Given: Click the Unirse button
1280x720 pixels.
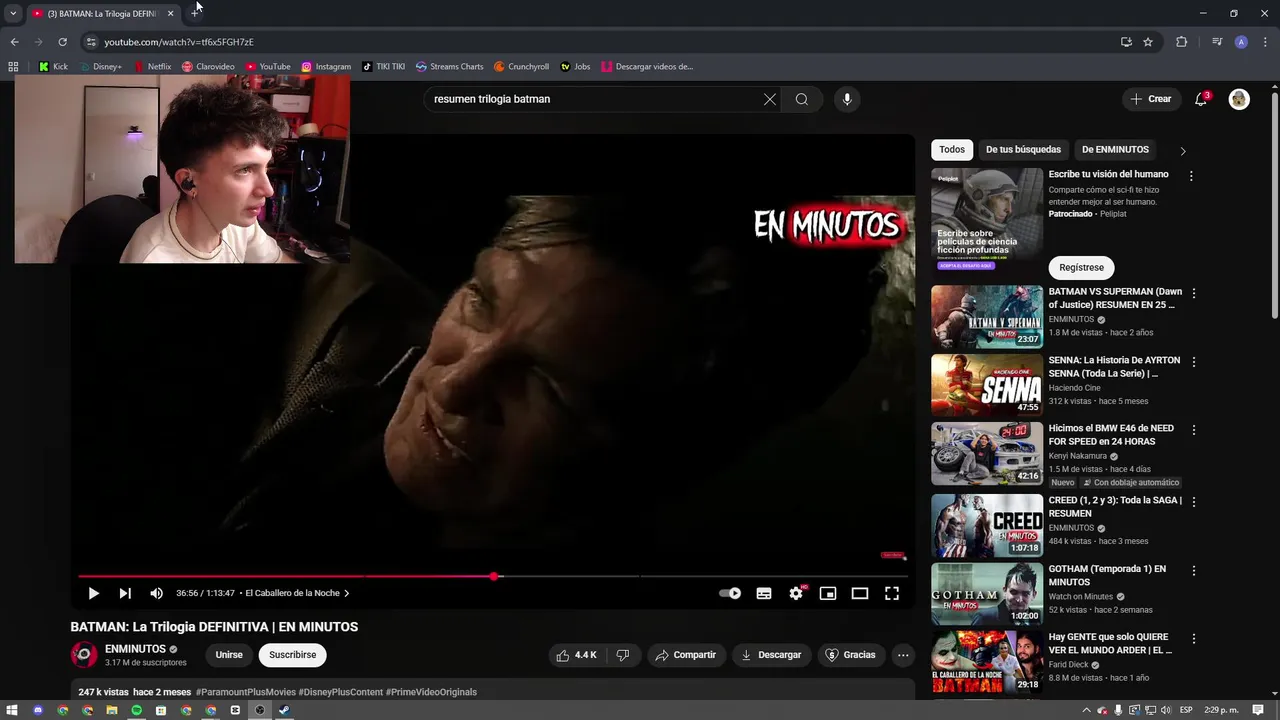Looking at the screenshot, I should 229,655.
